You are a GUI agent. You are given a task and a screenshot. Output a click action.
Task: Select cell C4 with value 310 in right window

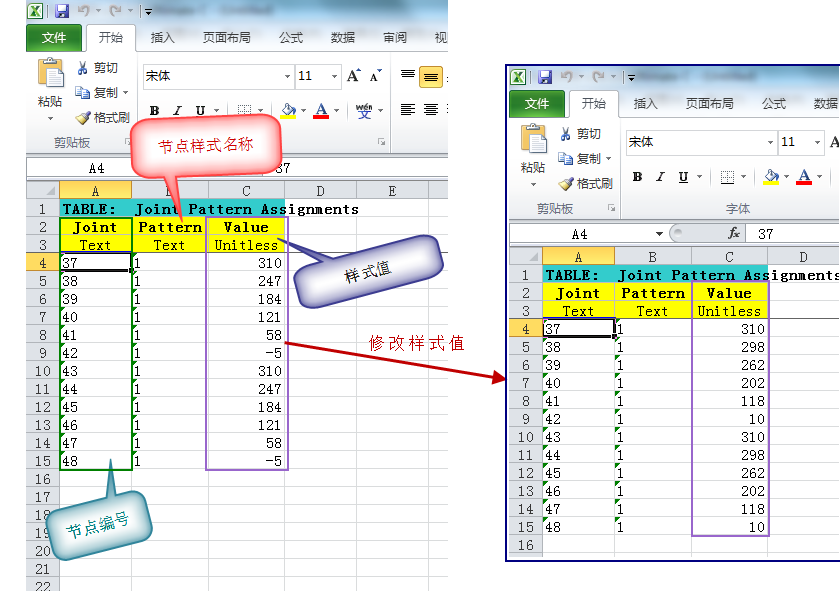coord(729,329)
